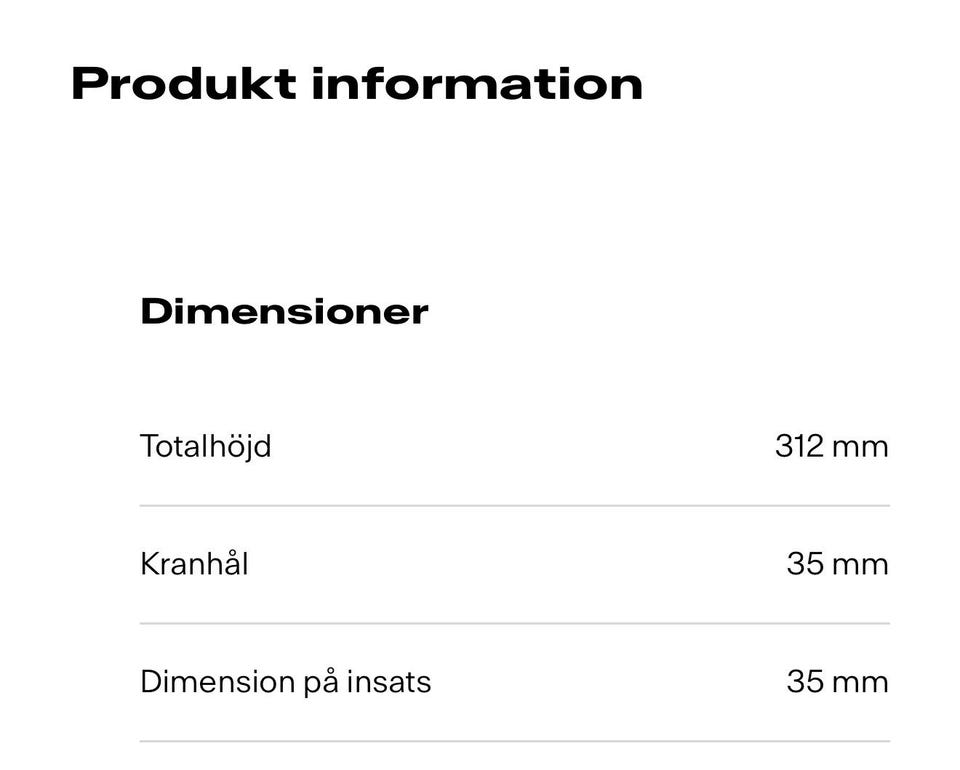Select the "Dimensioner" section heading
The image size is (960, 770).
tap(284, 312)
